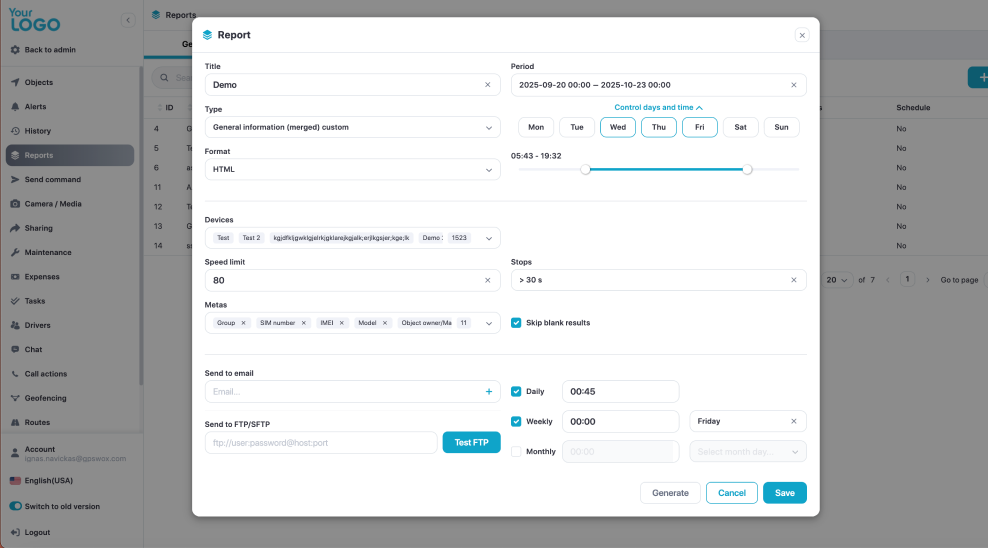The height and width of the screenshot is (548, 988).
Task: Close the Report dialog with the X
Action: pyautogui.click(x=801, y=35)
